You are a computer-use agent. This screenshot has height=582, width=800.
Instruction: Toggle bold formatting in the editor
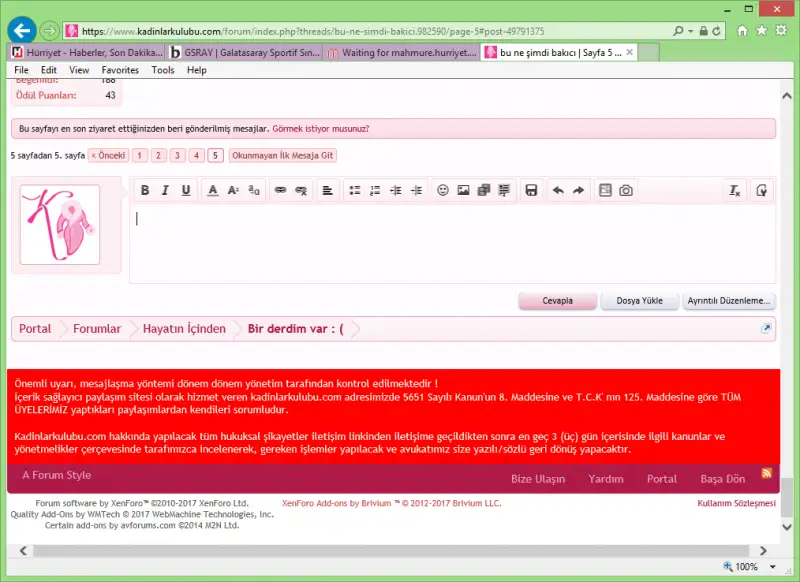point(145,190)
